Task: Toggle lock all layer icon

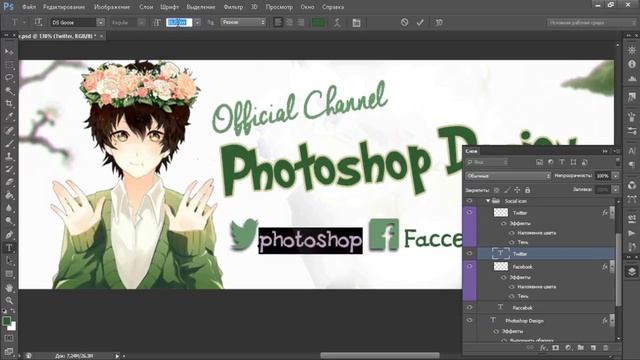Action: (527, 190)
